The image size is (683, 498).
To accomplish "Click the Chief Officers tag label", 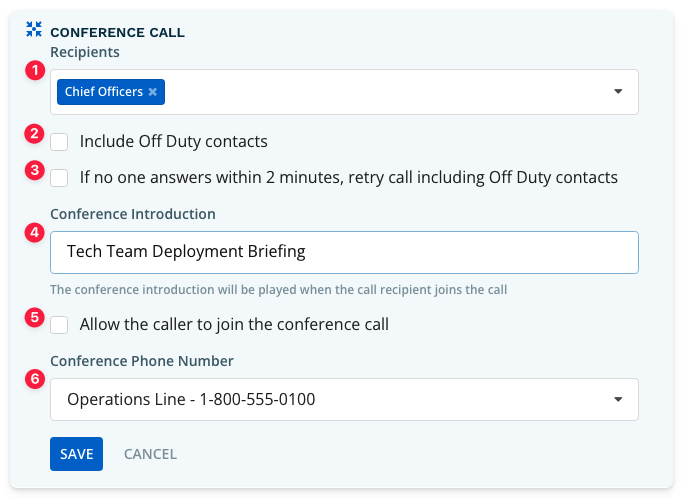I will [x=104, y=91].
